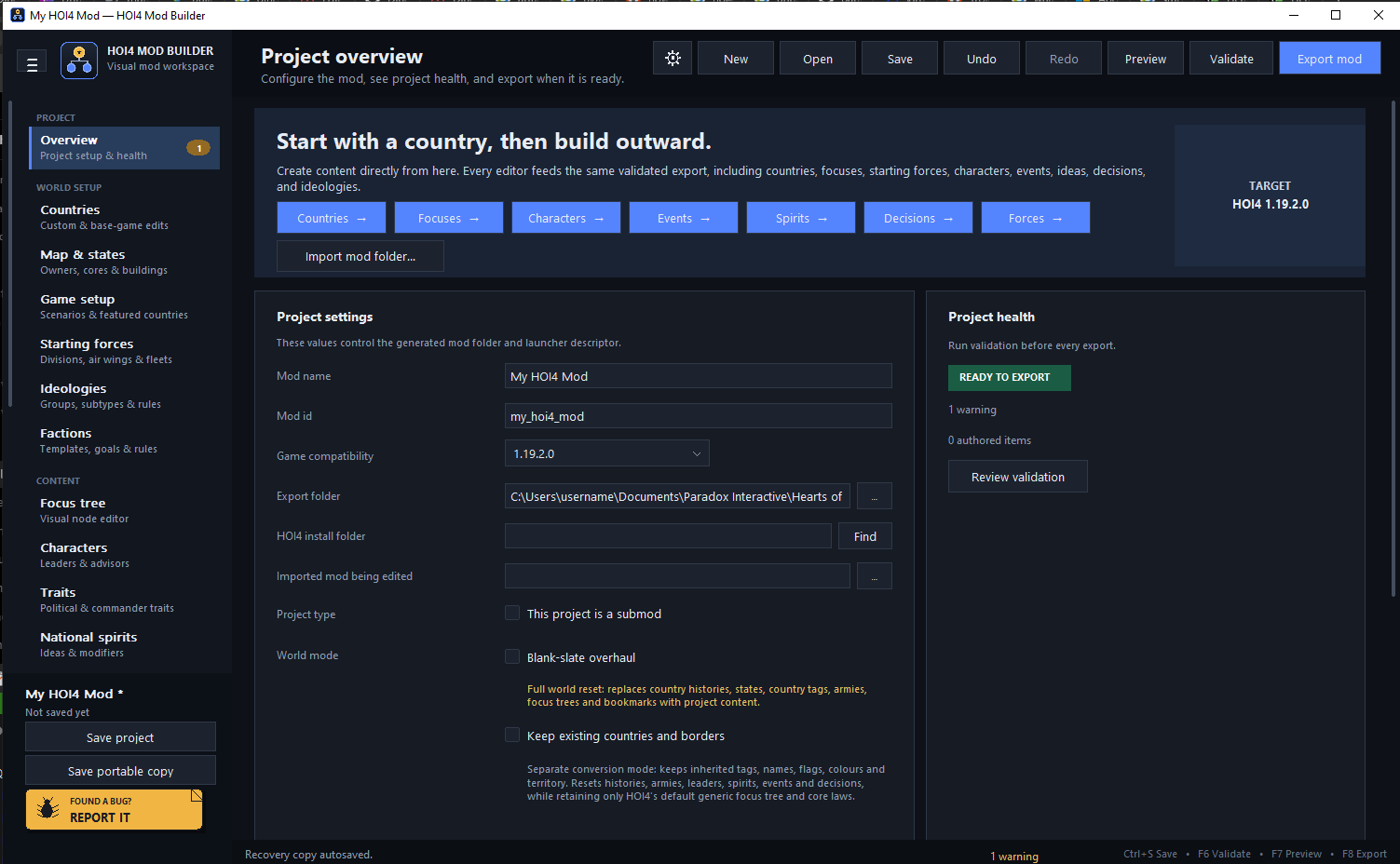
Task: Click the Redo toolbar button
Action: (x=1064, y=59)
